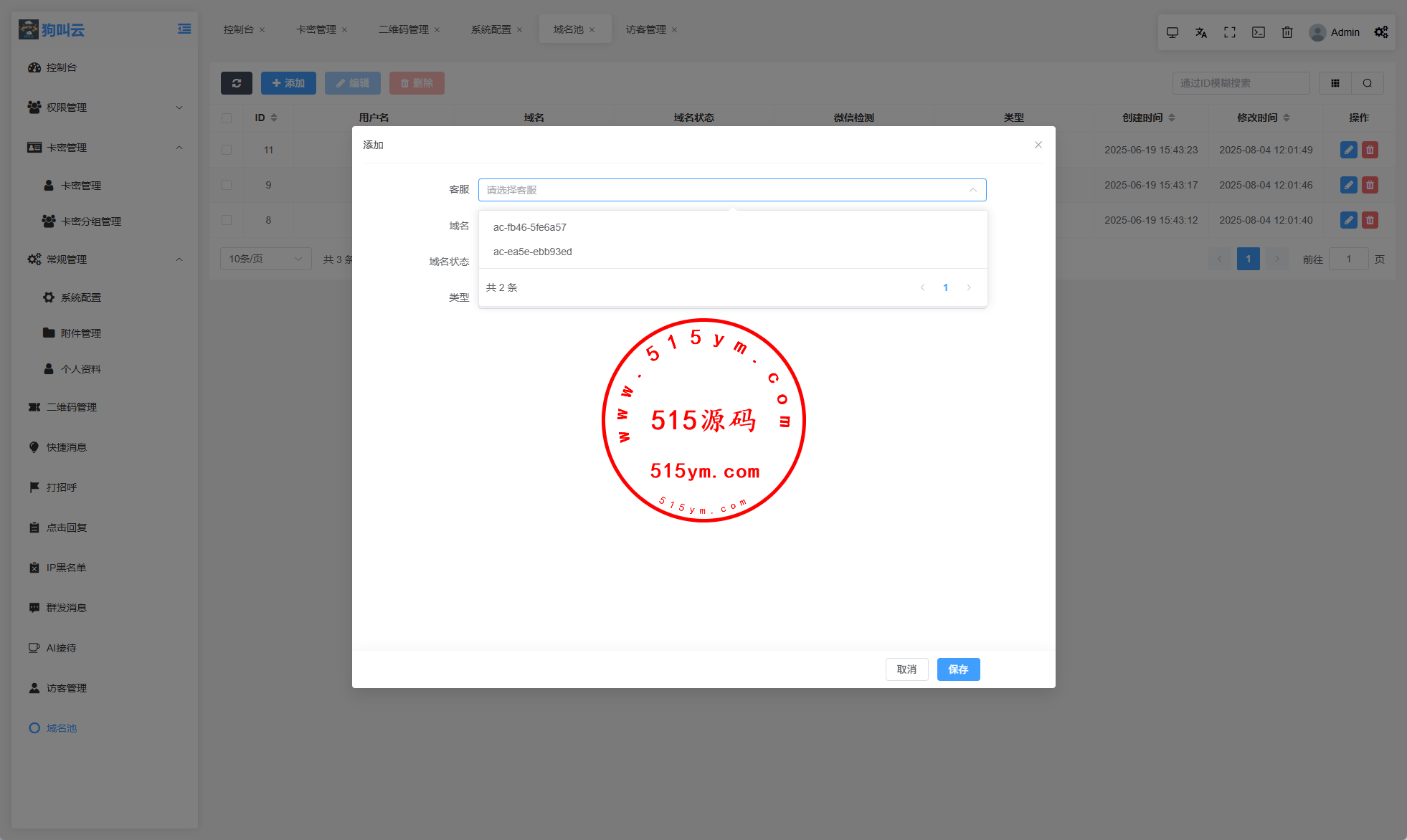1407x840 pixels.
Task: Toggle the select-all header checkbox
Action: pyautogui.click(x=227, y=118)
